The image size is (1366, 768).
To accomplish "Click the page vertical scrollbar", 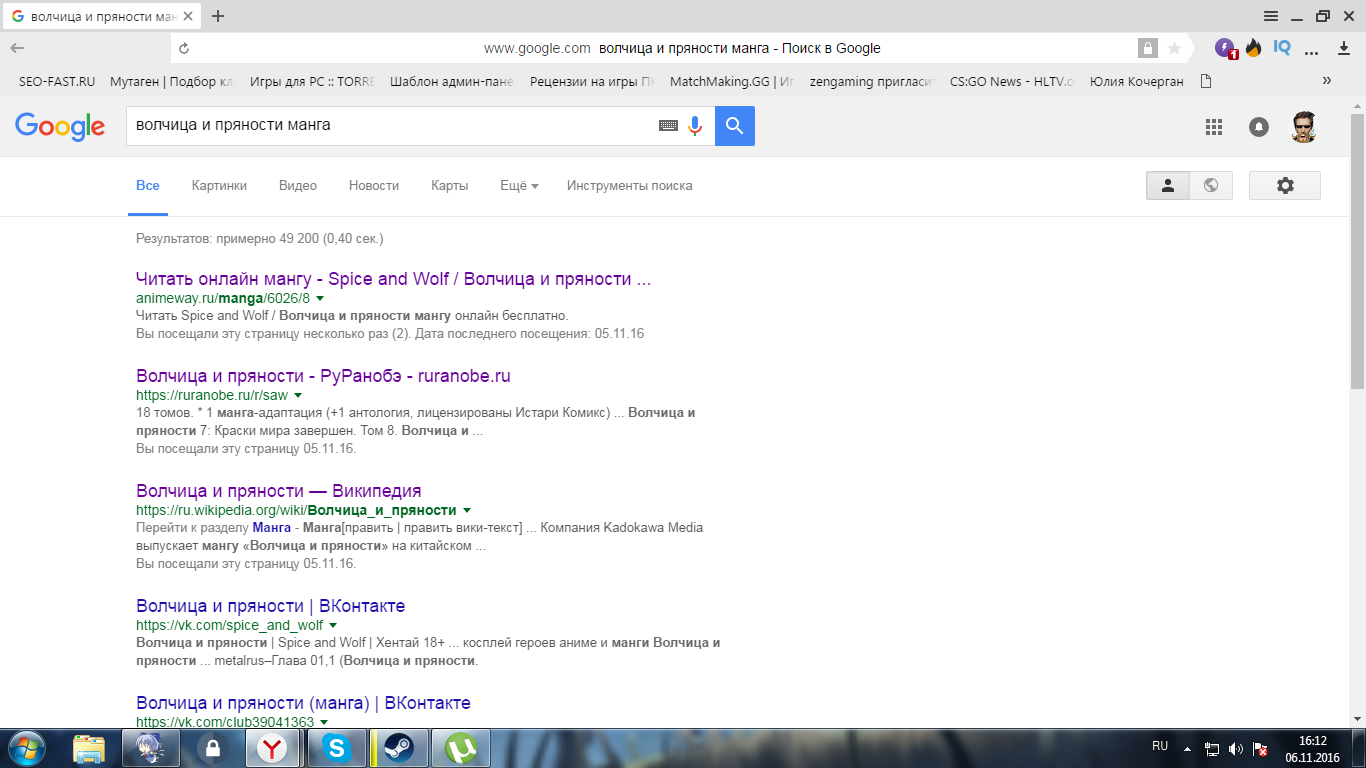I will click(1357, 250).
